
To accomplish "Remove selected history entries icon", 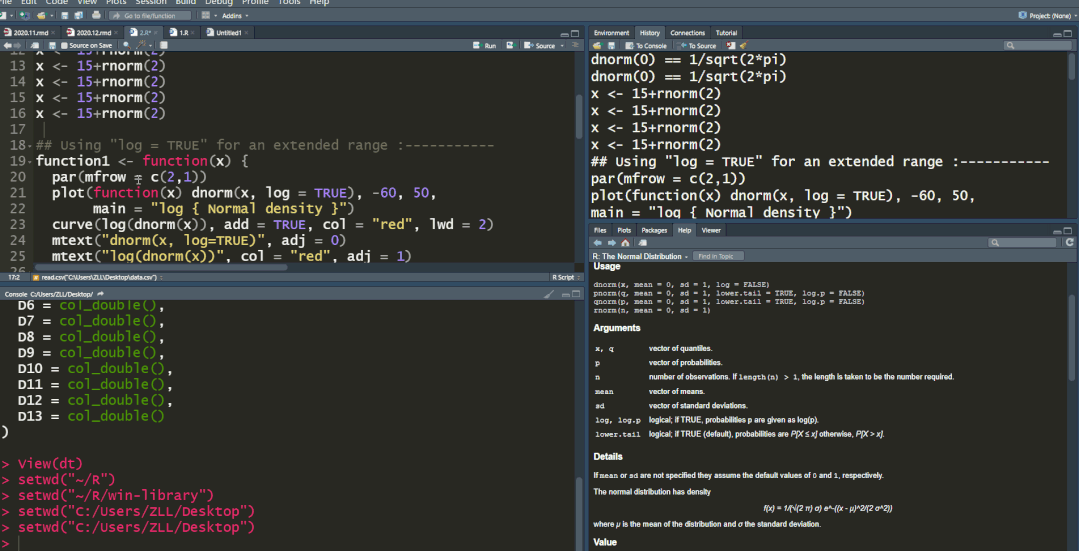I will coord(729,45).
